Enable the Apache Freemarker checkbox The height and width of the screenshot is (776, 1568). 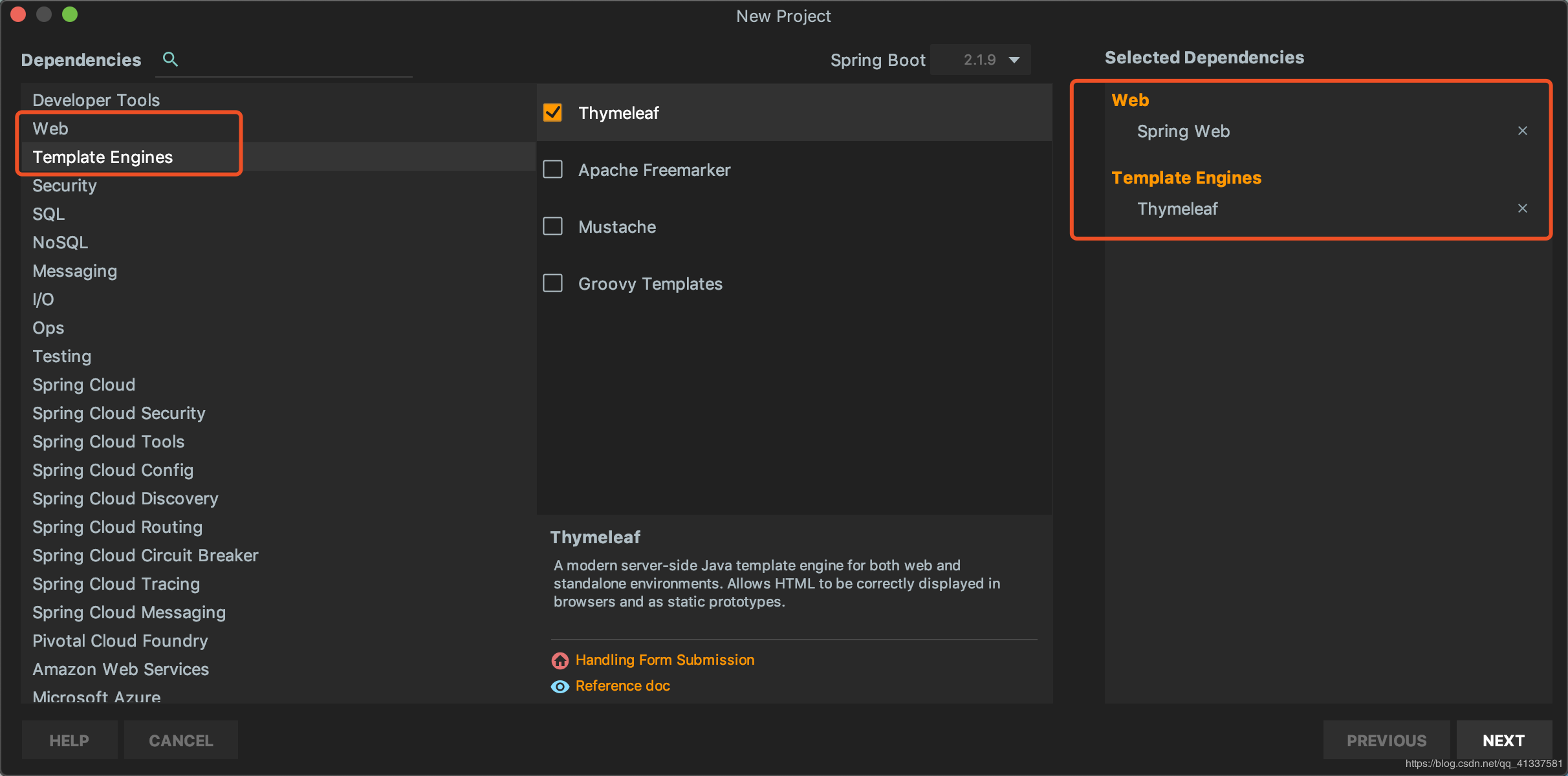553,170
